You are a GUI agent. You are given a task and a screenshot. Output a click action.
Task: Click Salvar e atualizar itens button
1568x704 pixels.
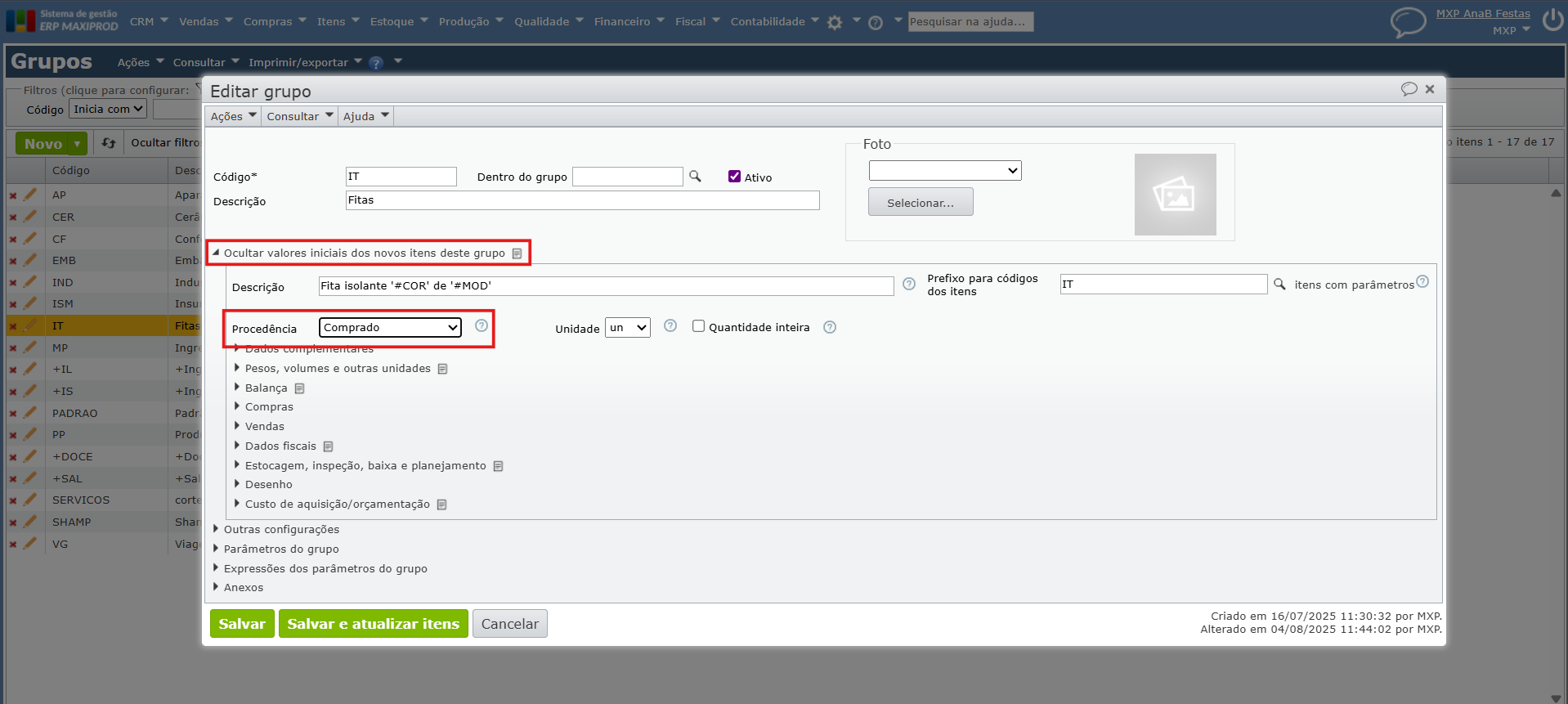click(373, 624)
